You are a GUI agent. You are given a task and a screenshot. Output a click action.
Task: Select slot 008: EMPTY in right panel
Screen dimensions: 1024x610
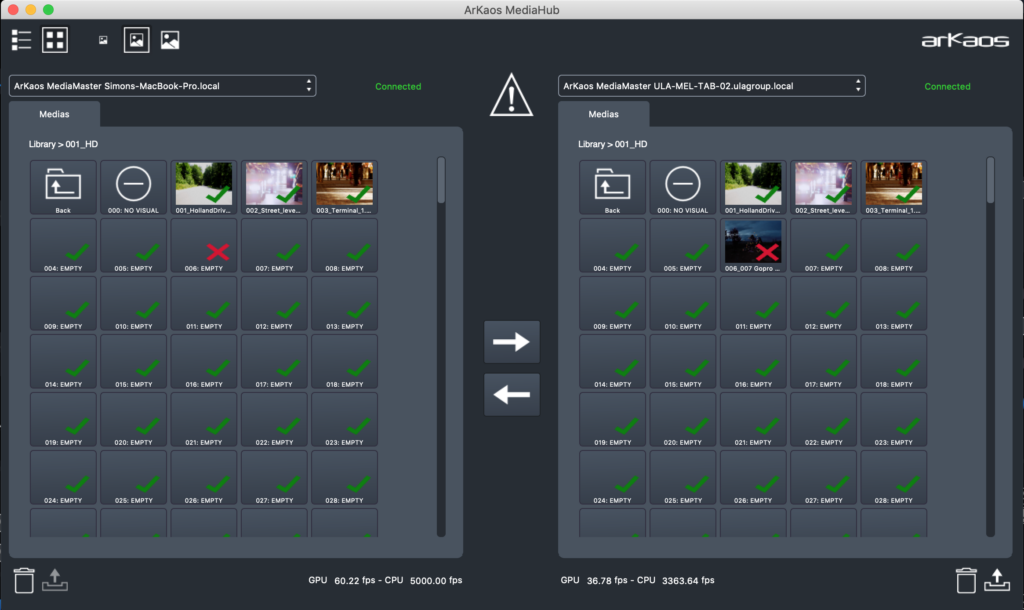(894, 246)
